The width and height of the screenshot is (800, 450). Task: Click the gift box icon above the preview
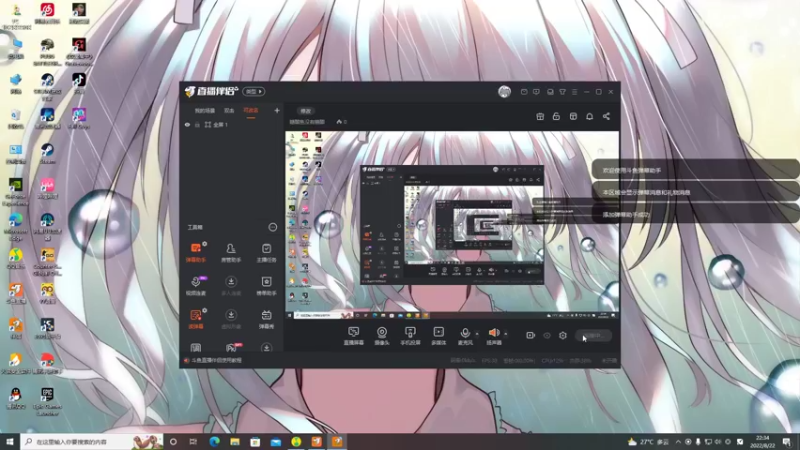540,116
